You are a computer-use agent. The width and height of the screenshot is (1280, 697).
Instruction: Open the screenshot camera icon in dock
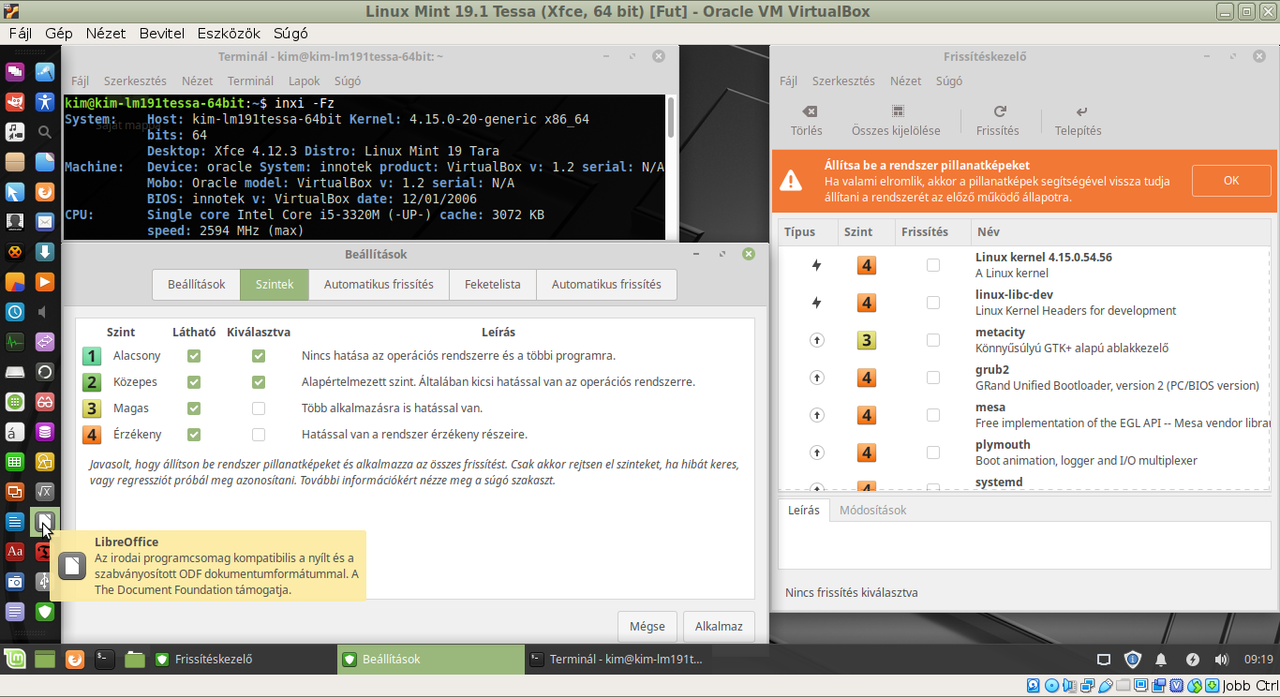point(15,581)
